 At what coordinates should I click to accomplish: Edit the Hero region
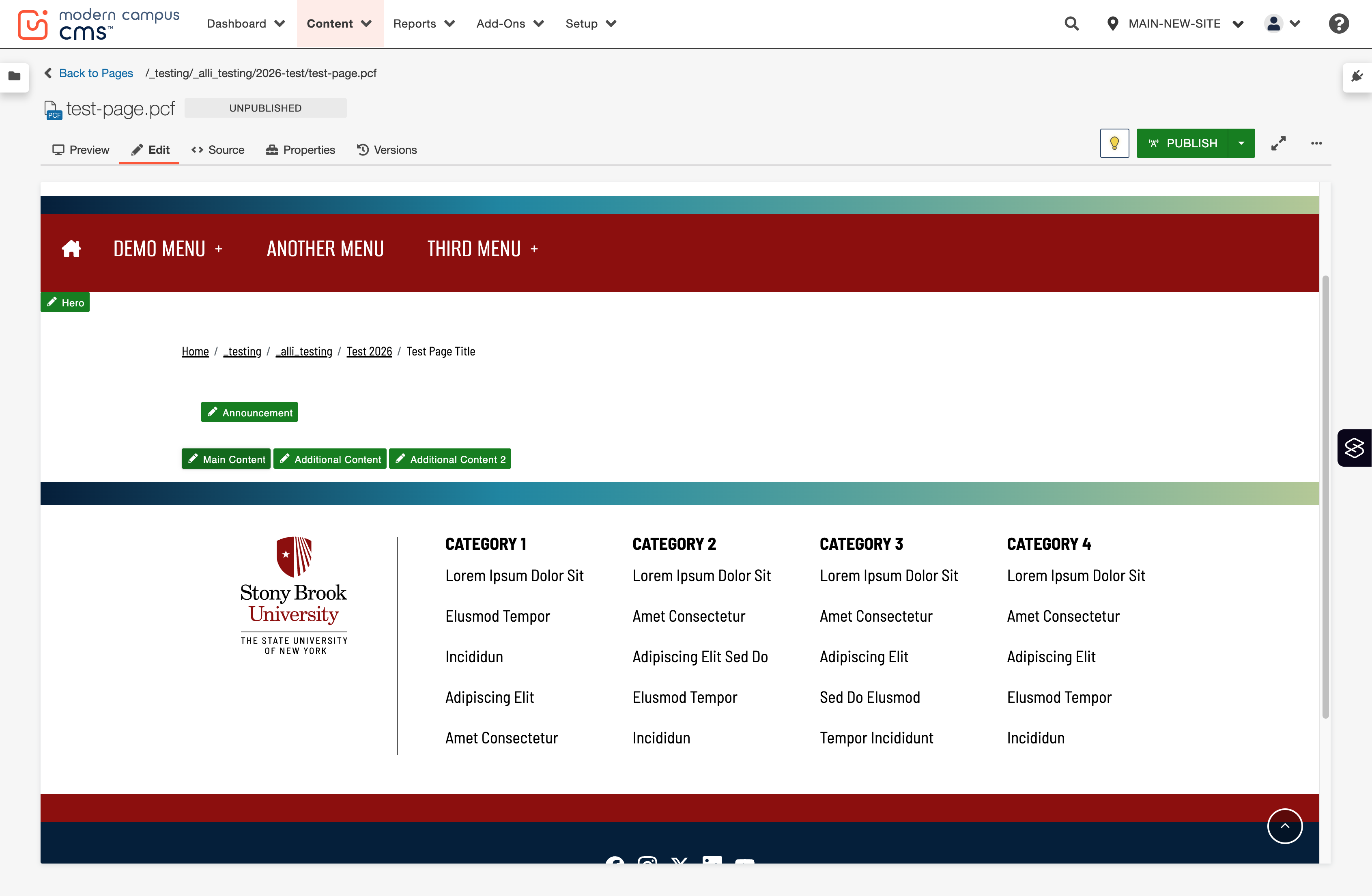65,302
